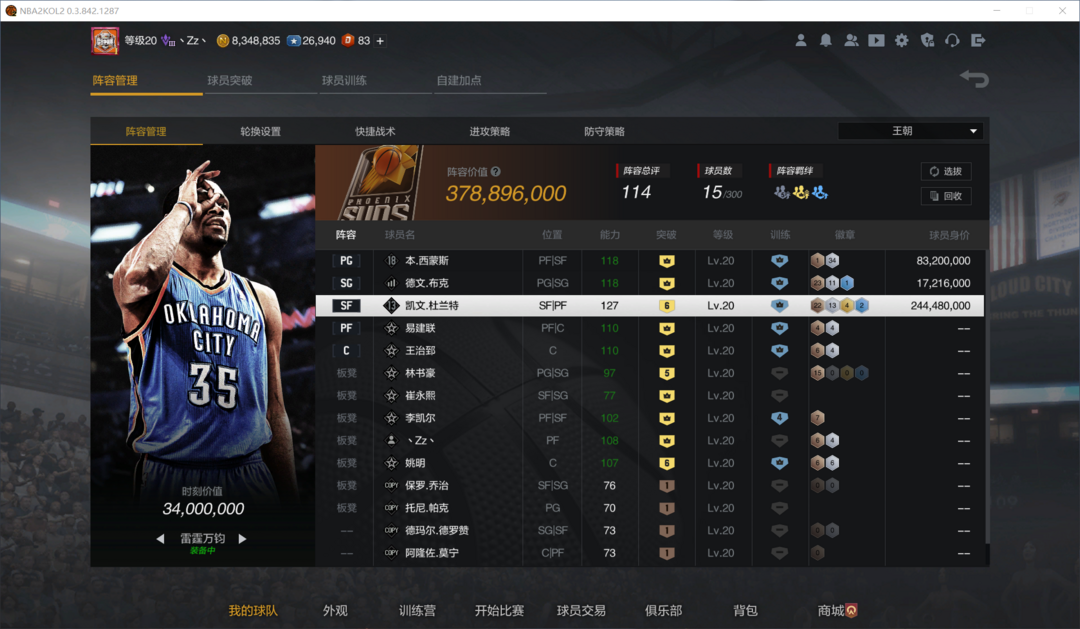Viewport: 1080px width, 629px height.
Task: Open 商城 in the bottom navigation
Action: tap(836, 610)
